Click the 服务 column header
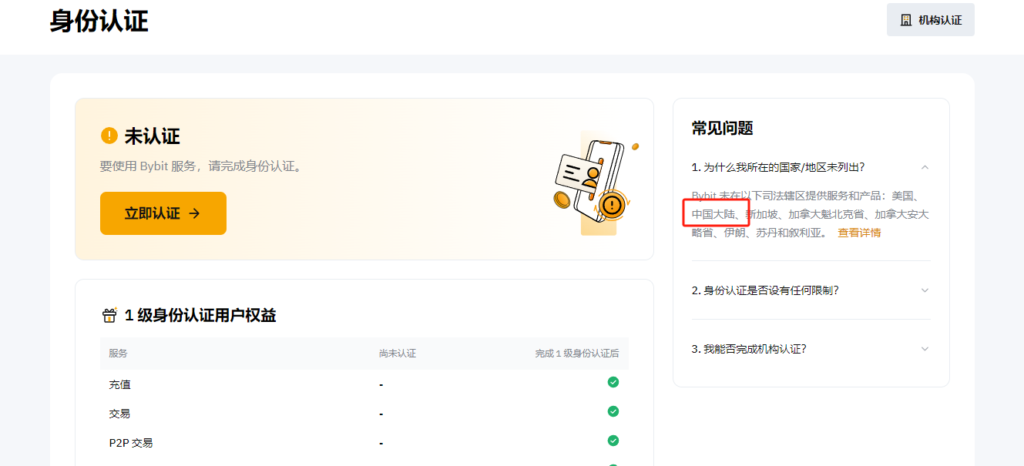This screenshot has width=1024, height=466. point(118,354)
